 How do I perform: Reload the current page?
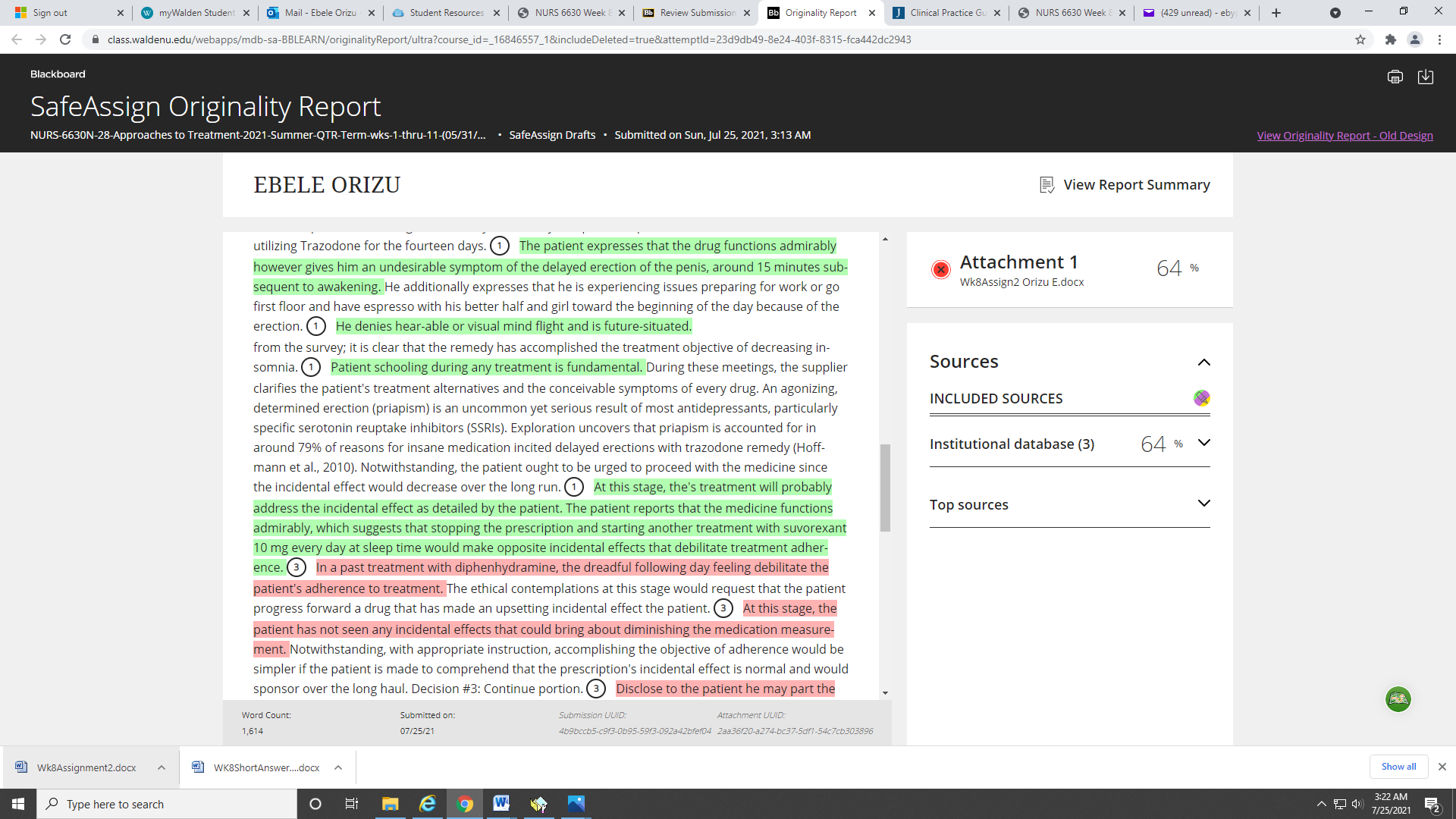click(65, 39)
